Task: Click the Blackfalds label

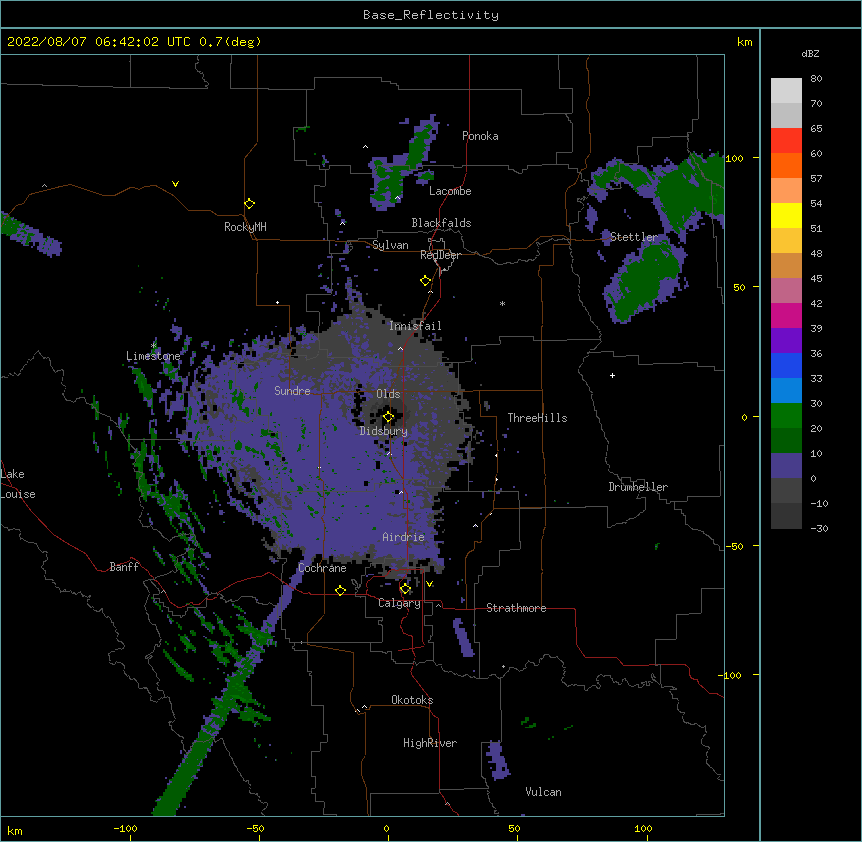Action: point(441,223)
